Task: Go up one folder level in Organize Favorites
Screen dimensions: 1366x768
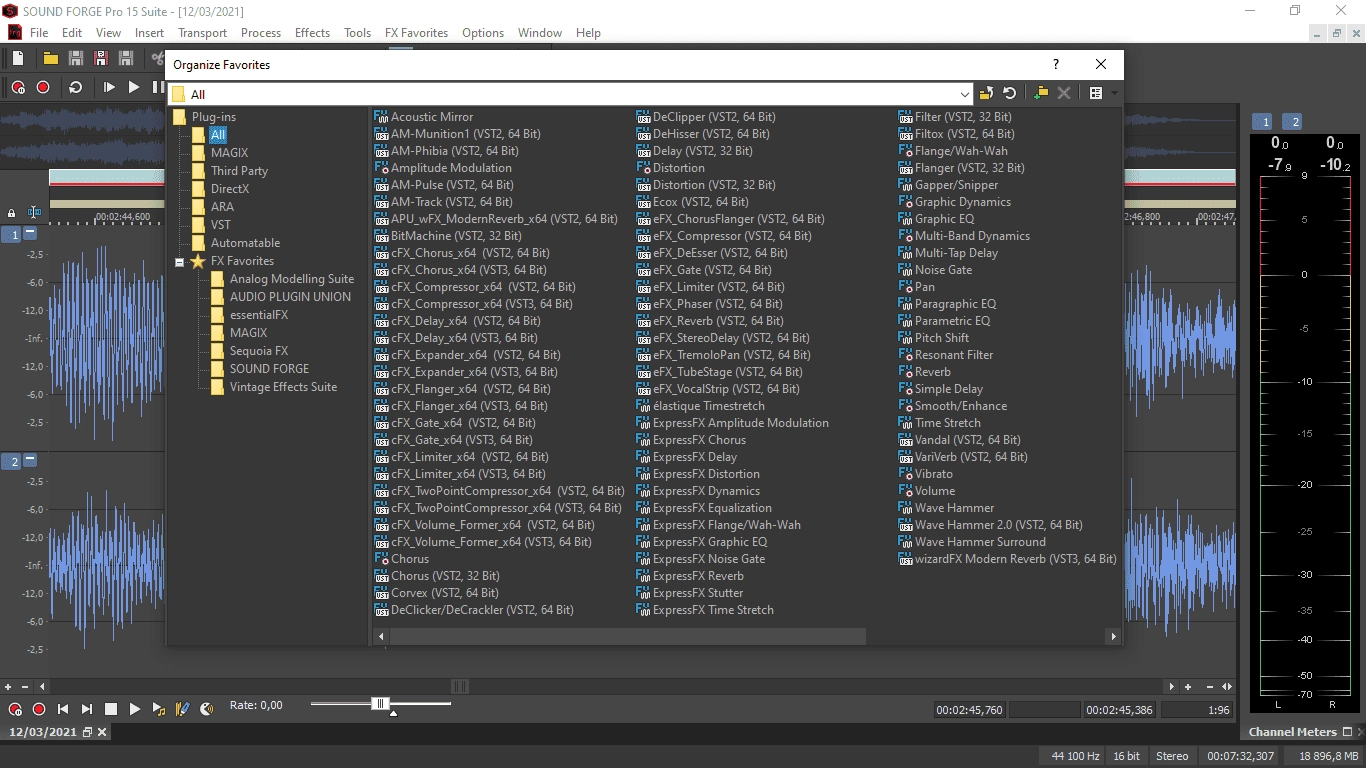Action: coord(986,93)
